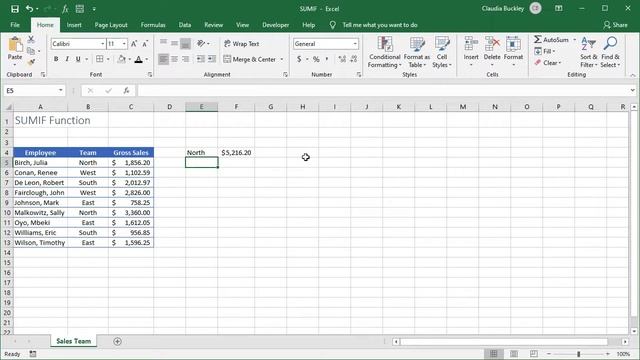Click the Save icon in quick access toolbar
The image size is (640, 360).
[x=15, y=9]
